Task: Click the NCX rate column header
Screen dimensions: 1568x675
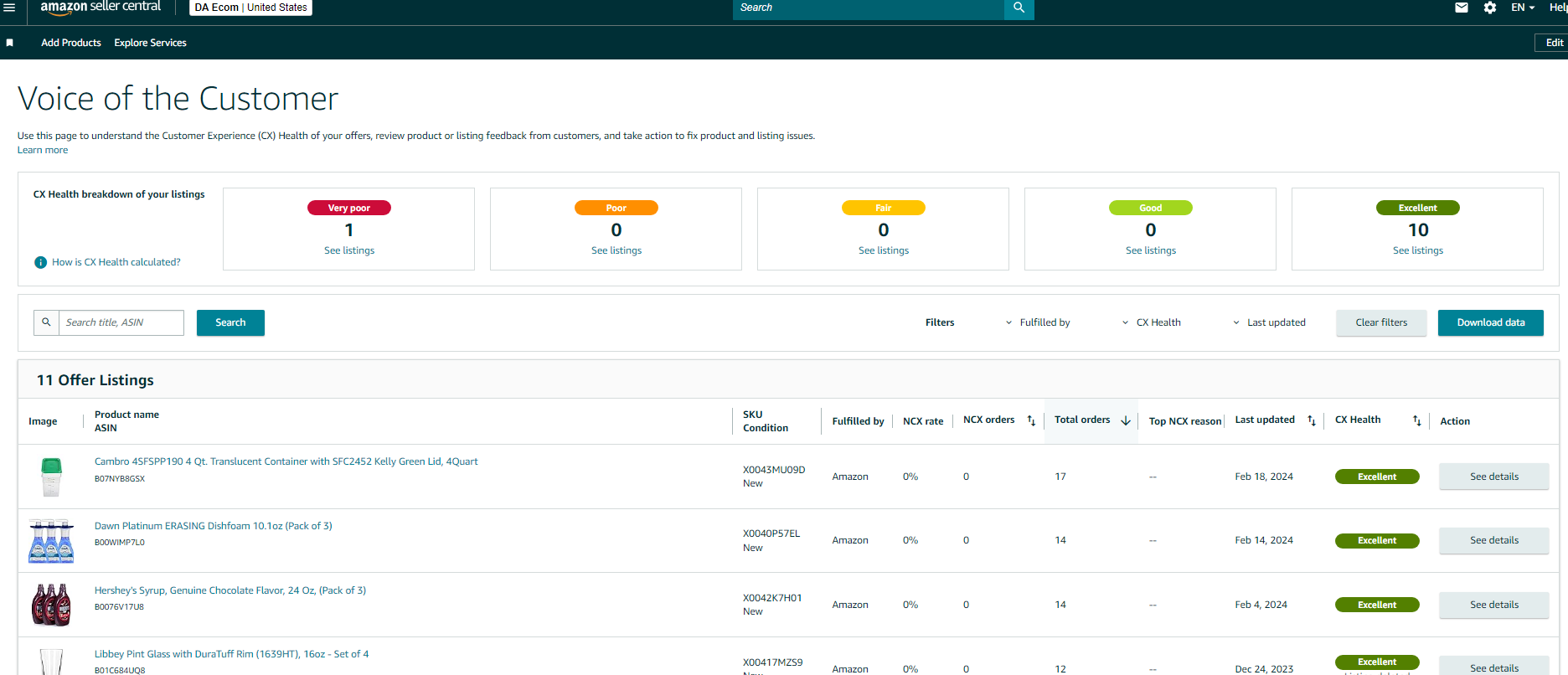Action: point(923,421)
